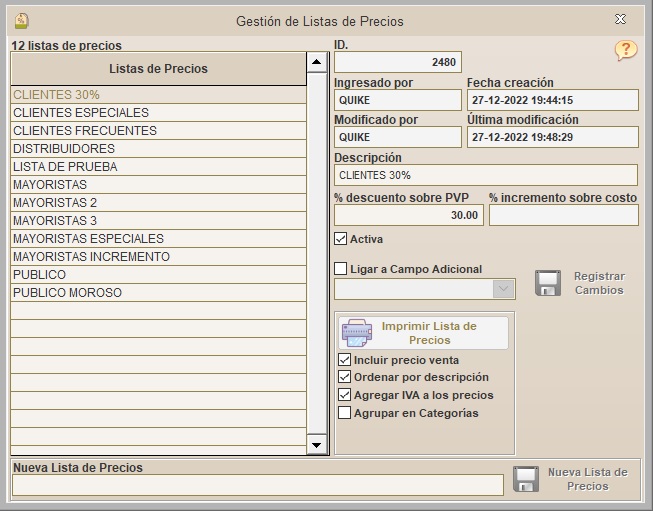The width and height of the screenshot is (653, 511).
Task: Click the price tag icon in title bar
Action: 21,21
